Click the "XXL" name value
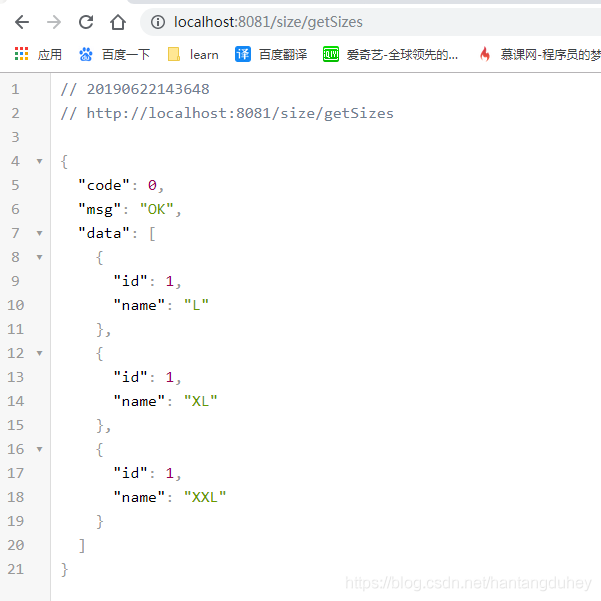601x601 pixels. (x=205, y=497)
